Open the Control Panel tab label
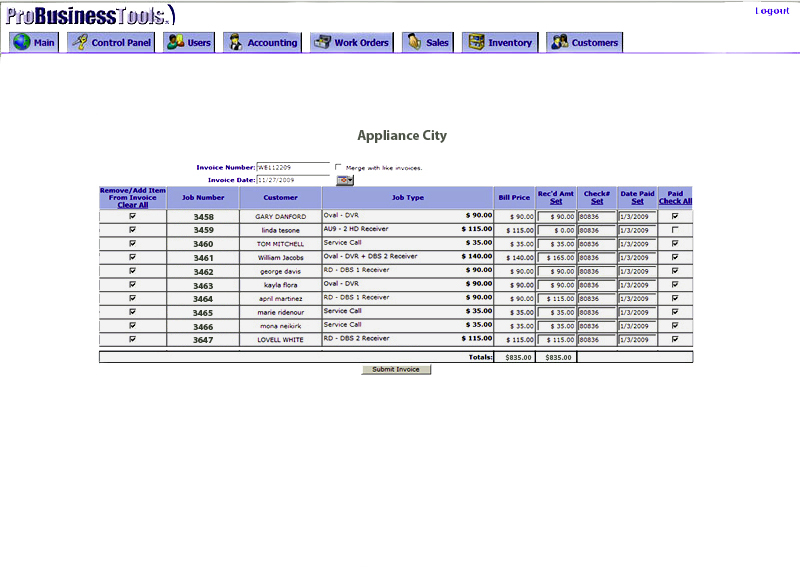800x588 pixels. [121, 43]
